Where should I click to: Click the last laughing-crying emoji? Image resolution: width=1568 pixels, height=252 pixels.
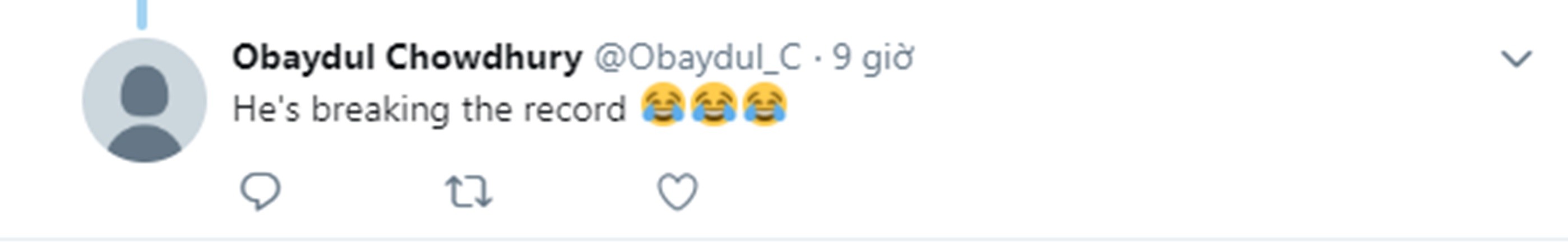(x=765, y=105)
